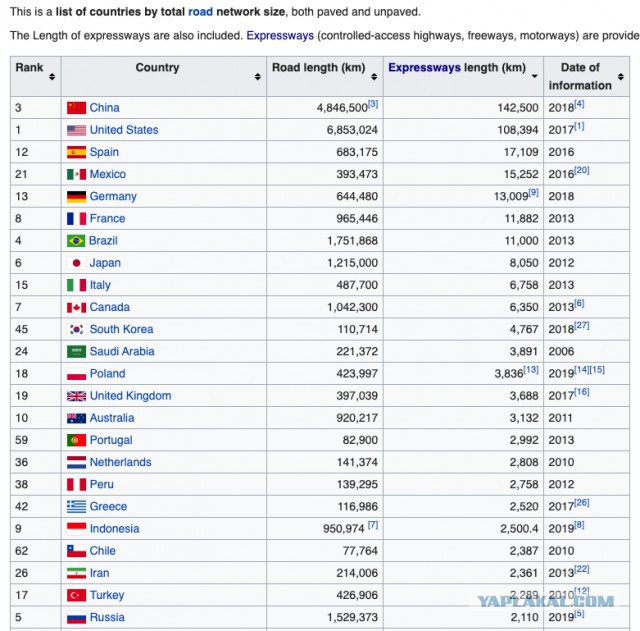The image size is (640, 631).
Task: Open the Germany country link
Action: (x=113, y=197)
